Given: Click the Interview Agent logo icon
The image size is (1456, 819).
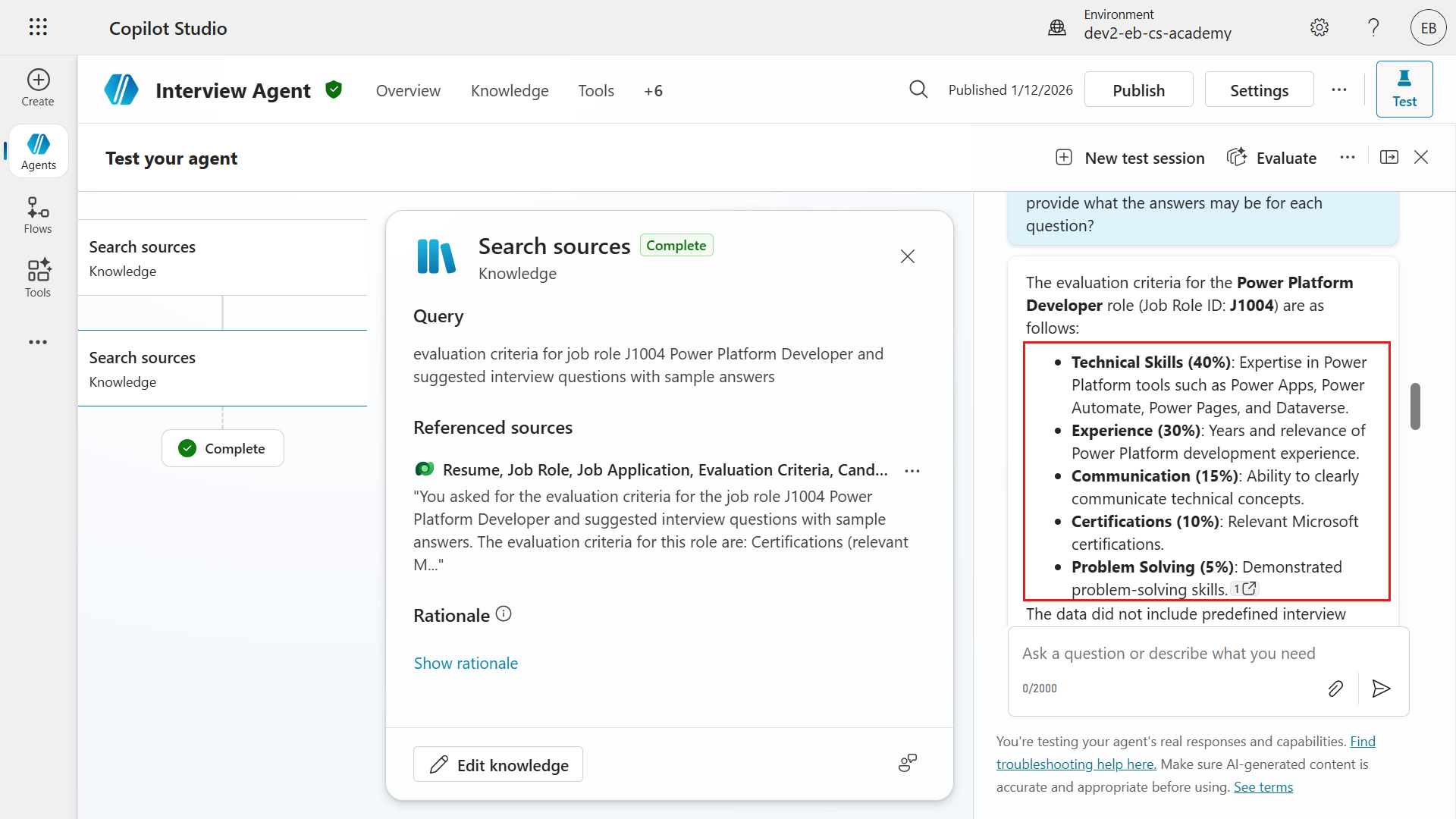Looking at the screenshot, I should tap(121, 89).
